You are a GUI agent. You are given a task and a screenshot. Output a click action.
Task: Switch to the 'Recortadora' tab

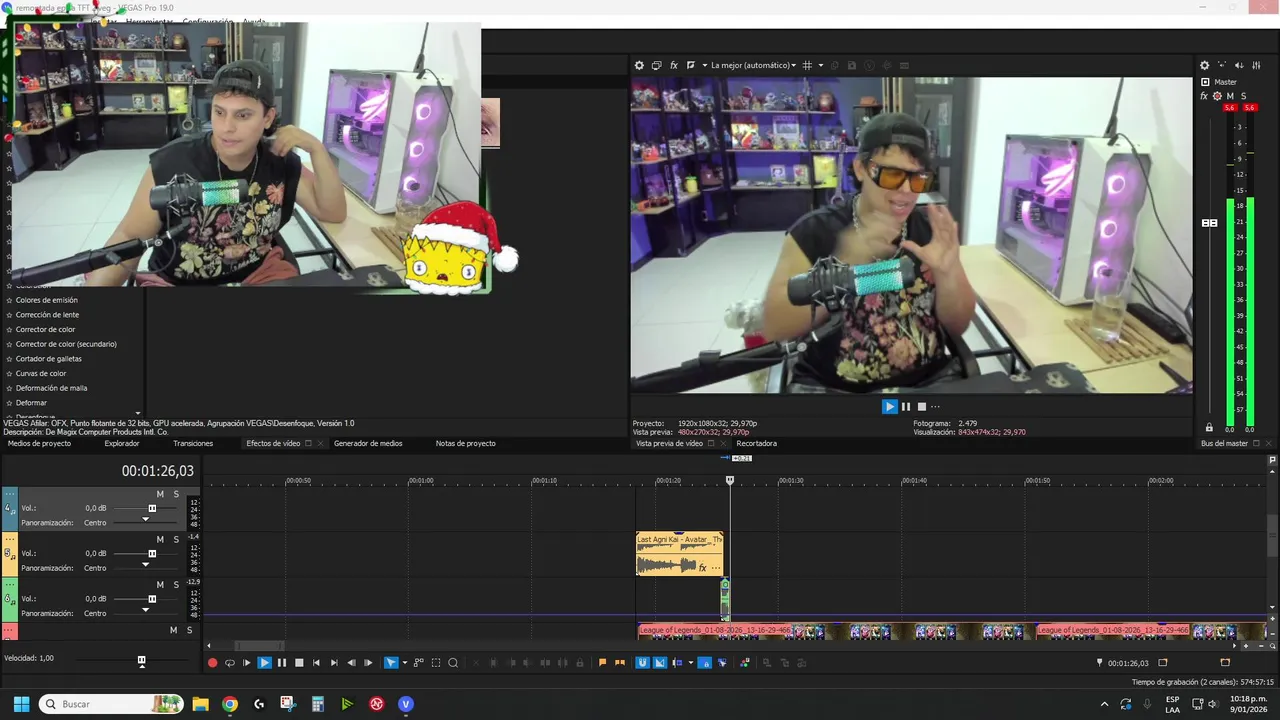tap(756, 443)
